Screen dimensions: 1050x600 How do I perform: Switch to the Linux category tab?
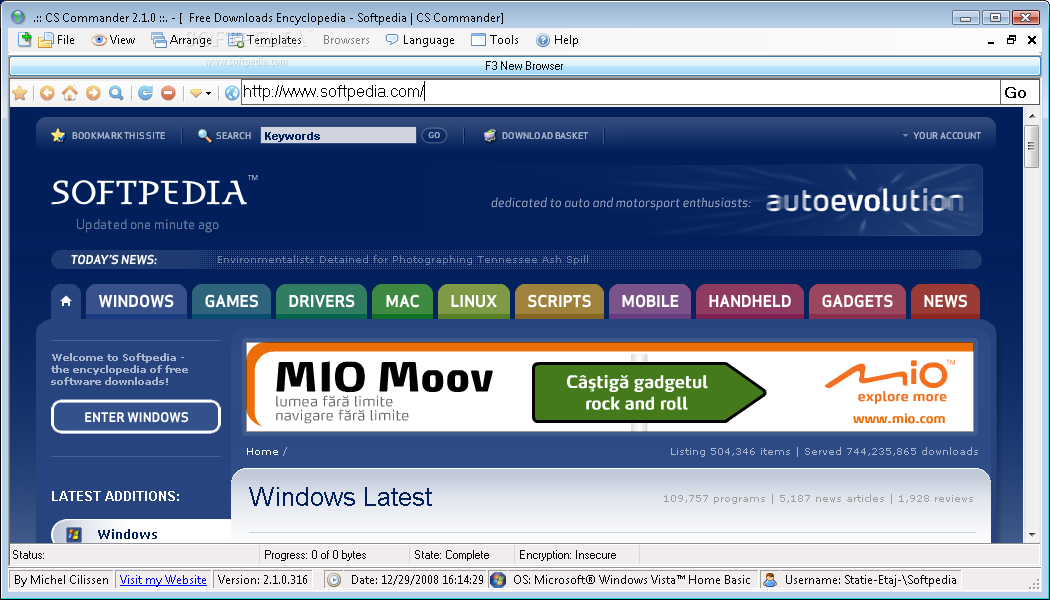[x=473, y=301]
